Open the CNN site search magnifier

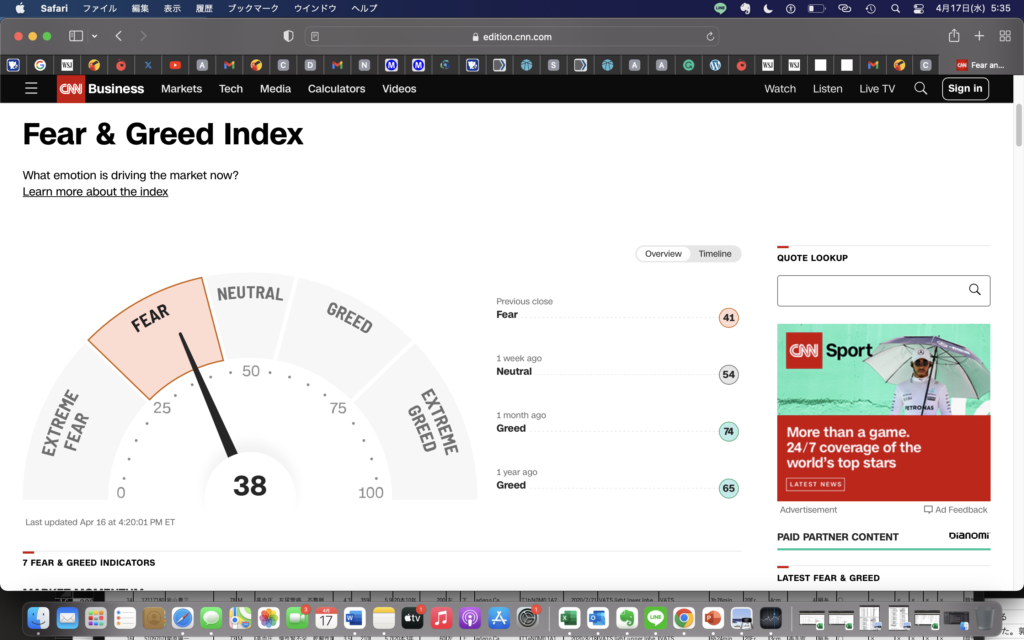(x=920, y=88)
